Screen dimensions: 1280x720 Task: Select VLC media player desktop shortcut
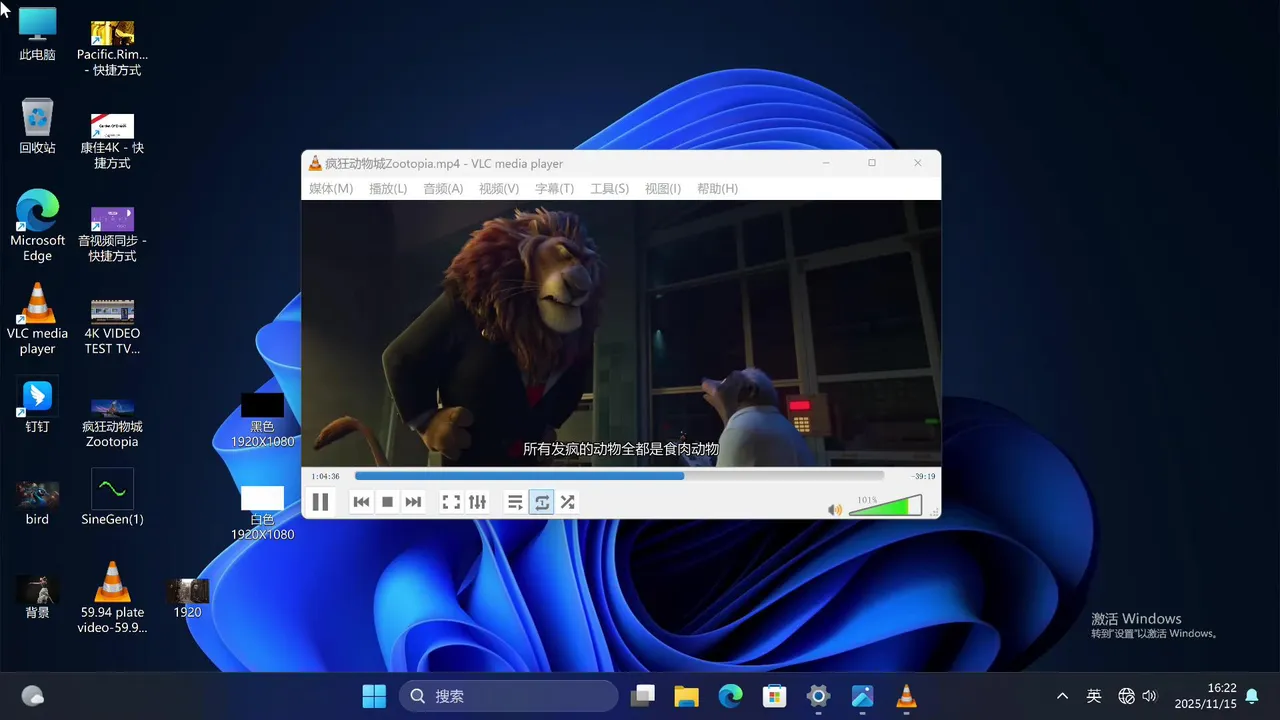click(x=37, y=319)
